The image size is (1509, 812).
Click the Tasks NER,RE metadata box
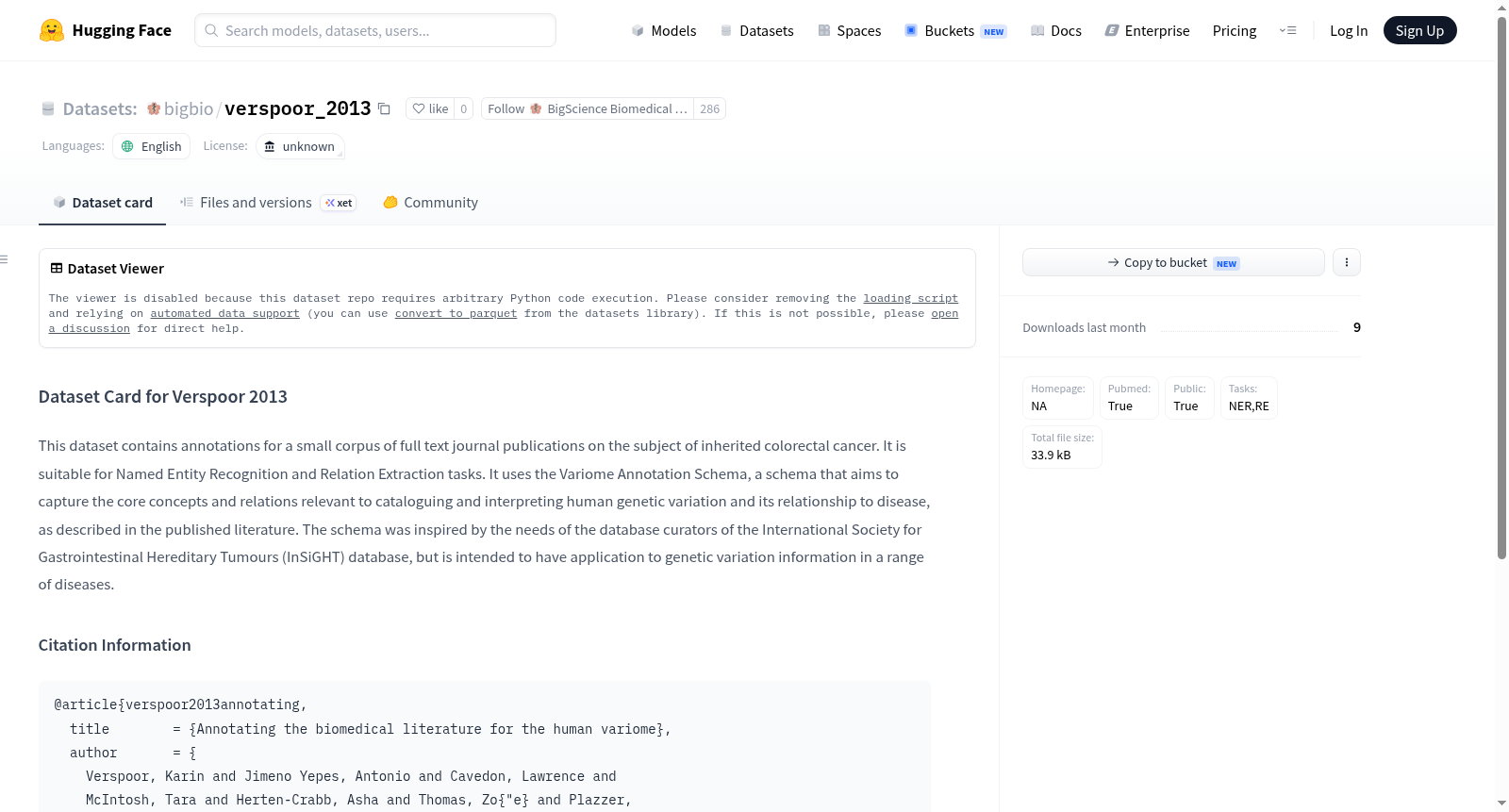pos(1249,398)
